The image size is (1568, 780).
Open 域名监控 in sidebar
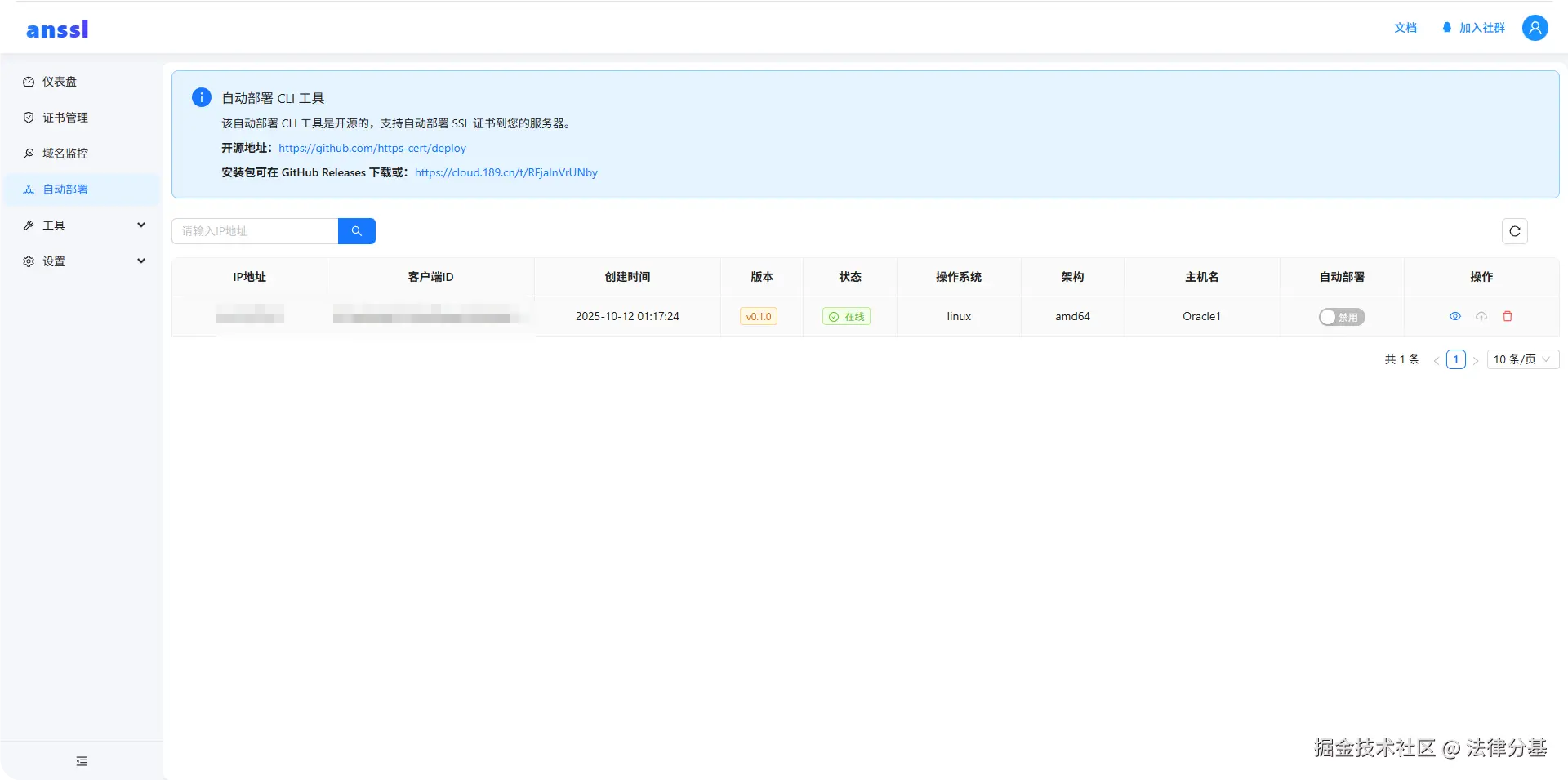pyautogui.click(x=82, y=154)
